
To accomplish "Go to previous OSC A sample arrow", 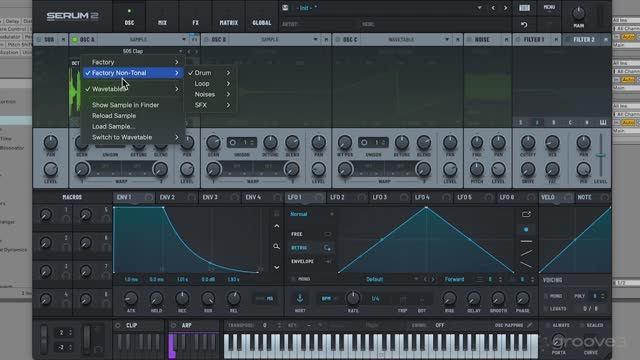I will click(189, 51).
